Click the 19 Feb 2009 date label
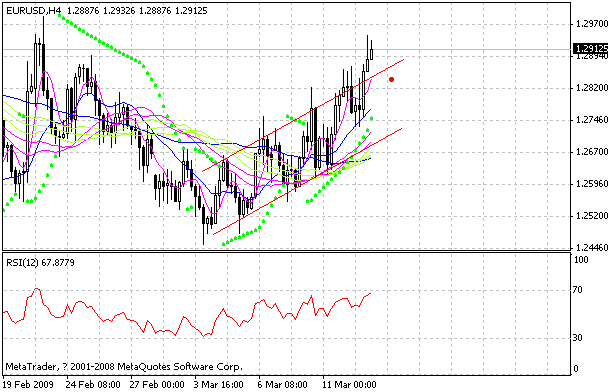Viewport: 608px width, 392px height. (28, 385)
